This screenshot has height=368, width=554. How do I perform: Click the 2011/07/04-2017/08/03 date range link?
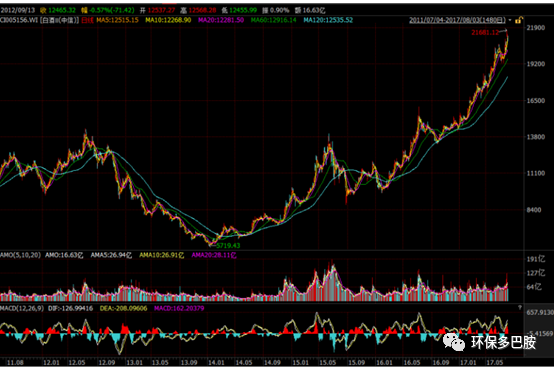tap(458, 20)
